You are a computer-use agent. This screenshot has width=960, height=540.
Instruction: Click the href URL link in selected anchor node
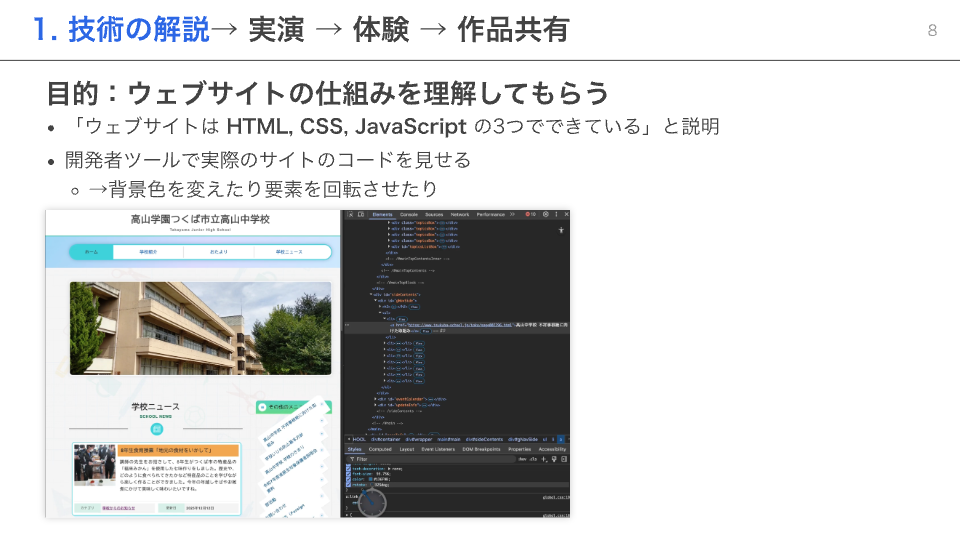pos(460,324)
